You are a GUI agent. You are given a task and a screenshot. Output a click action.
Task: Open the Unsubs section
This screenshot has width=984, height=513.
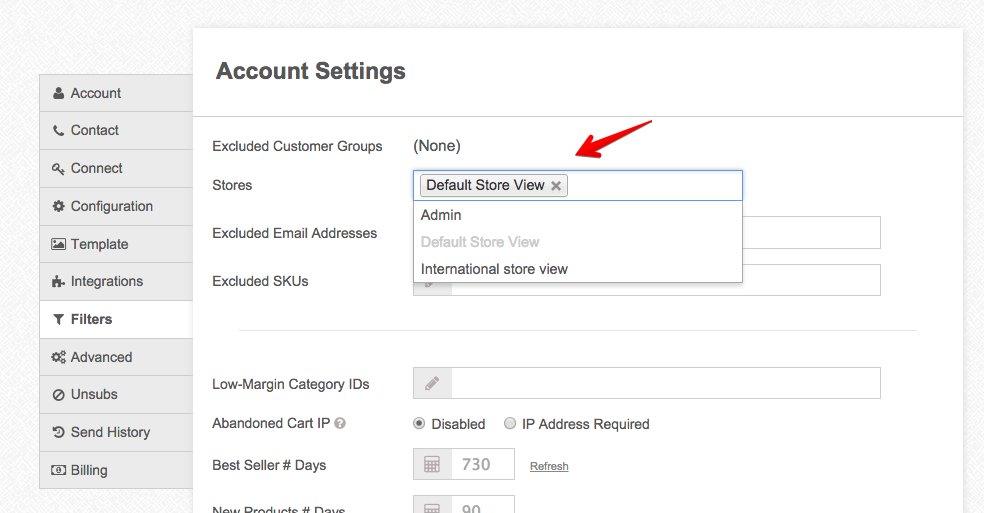coord(94,395)
